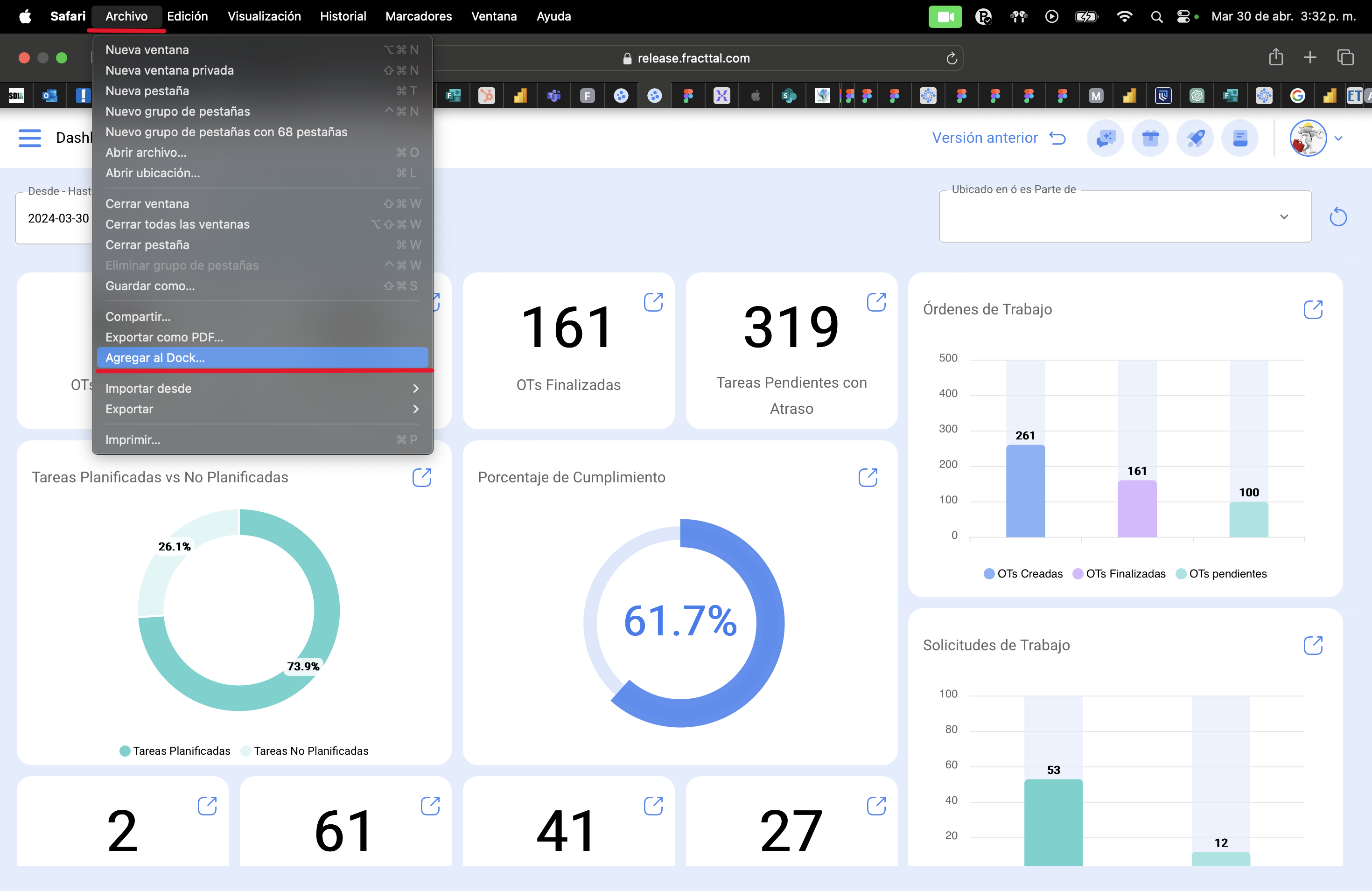Click the rocket icon in header
The image size is (1372, 891).
1195,139
